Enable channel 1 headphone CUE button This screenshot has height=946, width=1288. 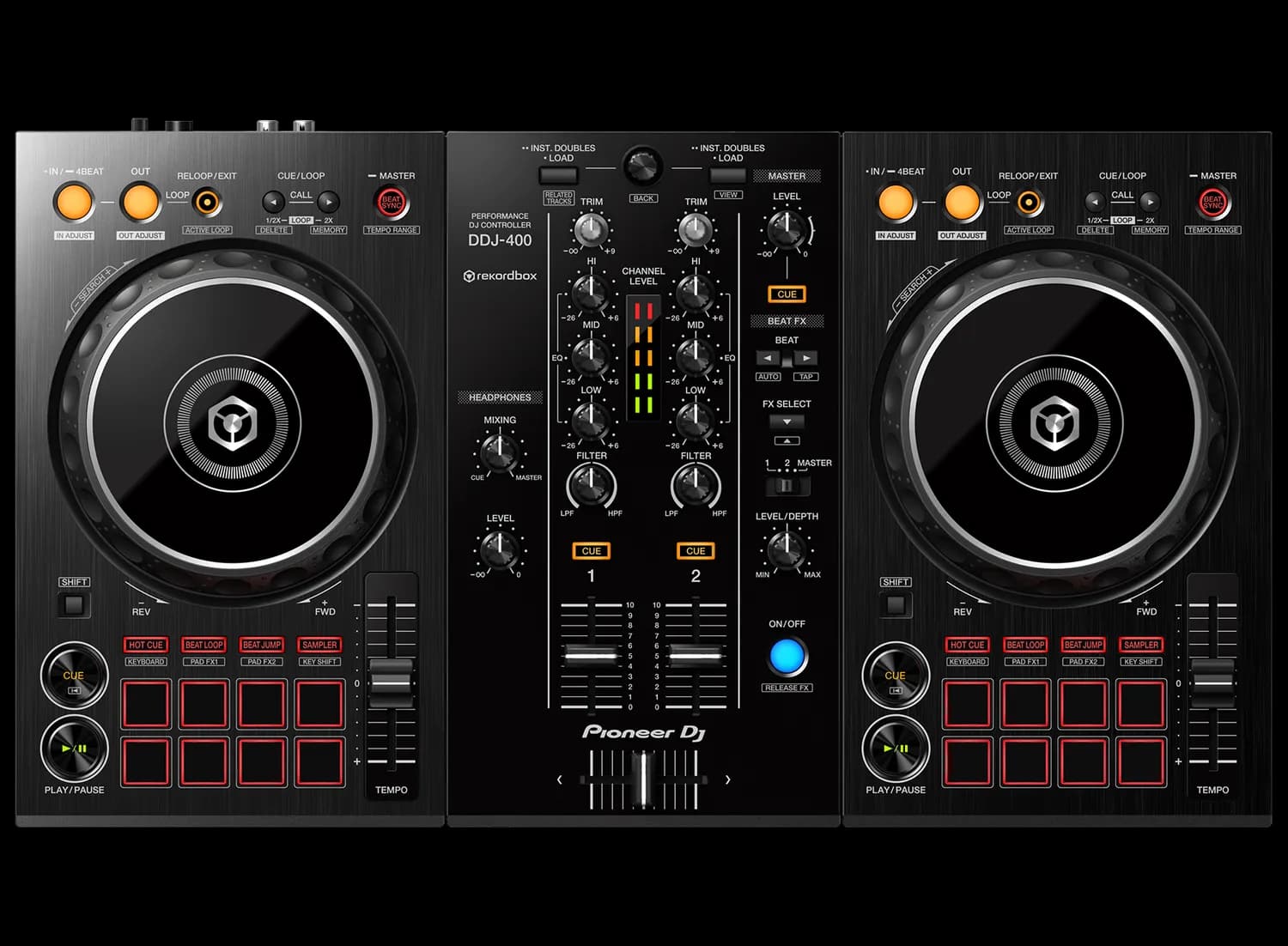click(x=592, y=551)
